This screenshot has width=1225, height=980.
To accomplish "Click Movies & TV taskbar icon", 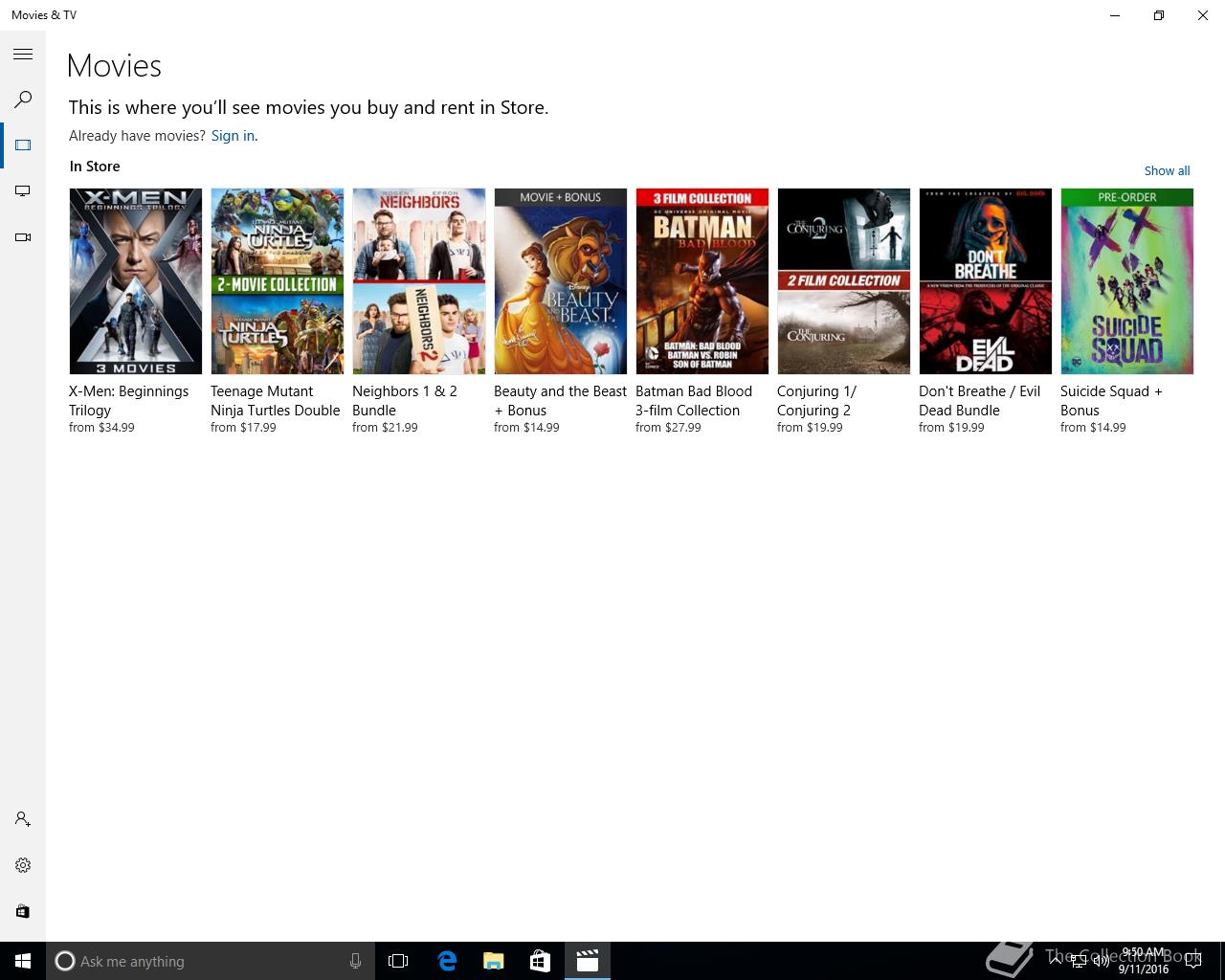I will point(588,961).
